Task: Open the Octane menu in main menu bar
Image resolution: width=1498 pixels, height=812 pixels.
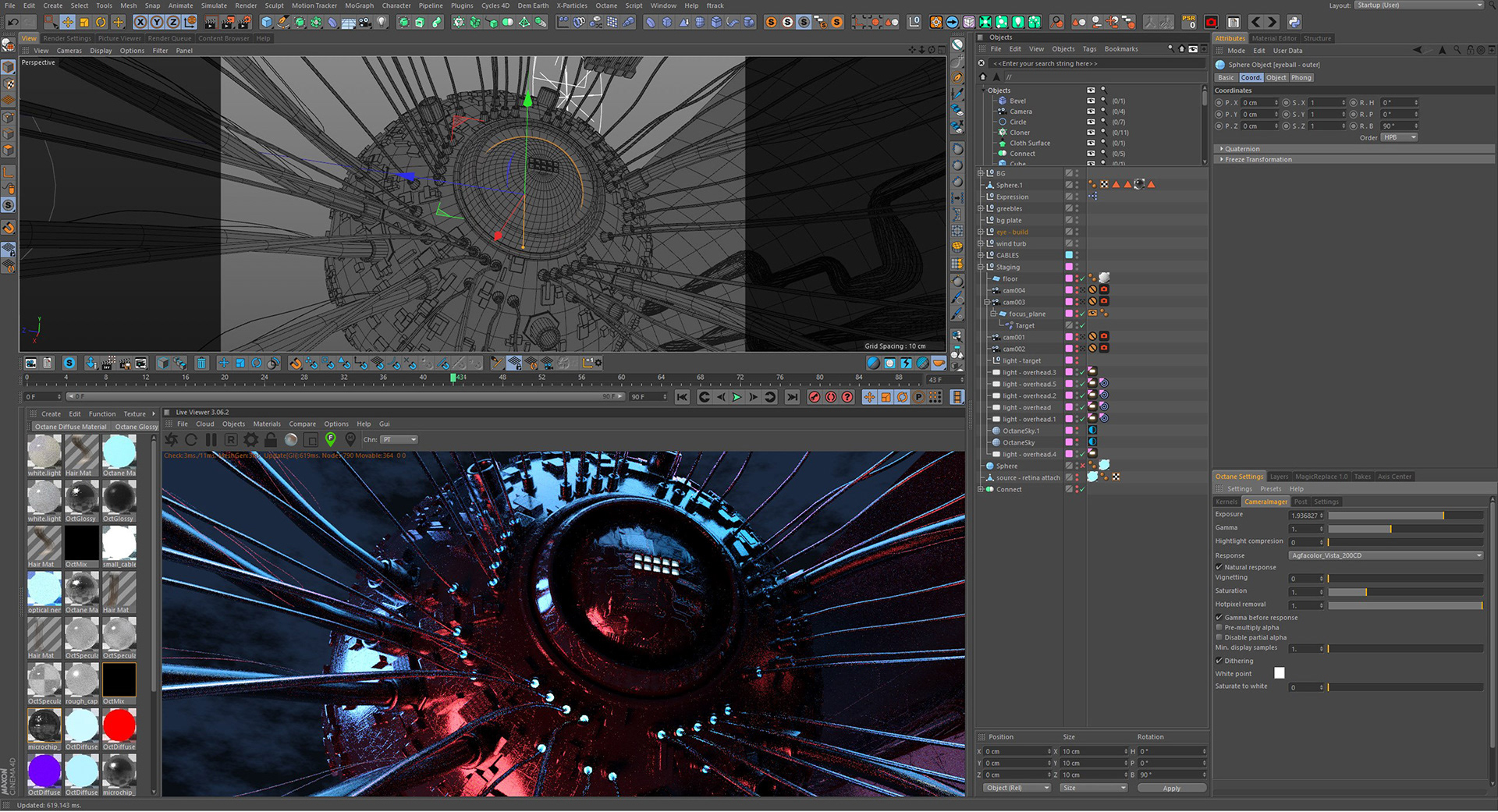Action: point(606,5)
